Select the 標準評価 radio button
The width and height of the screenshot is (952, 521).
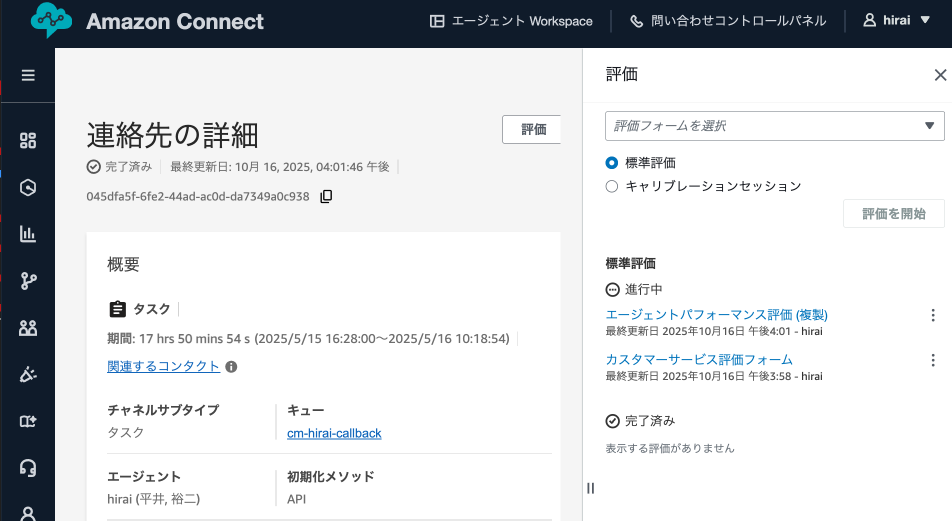tap(612, 163)
